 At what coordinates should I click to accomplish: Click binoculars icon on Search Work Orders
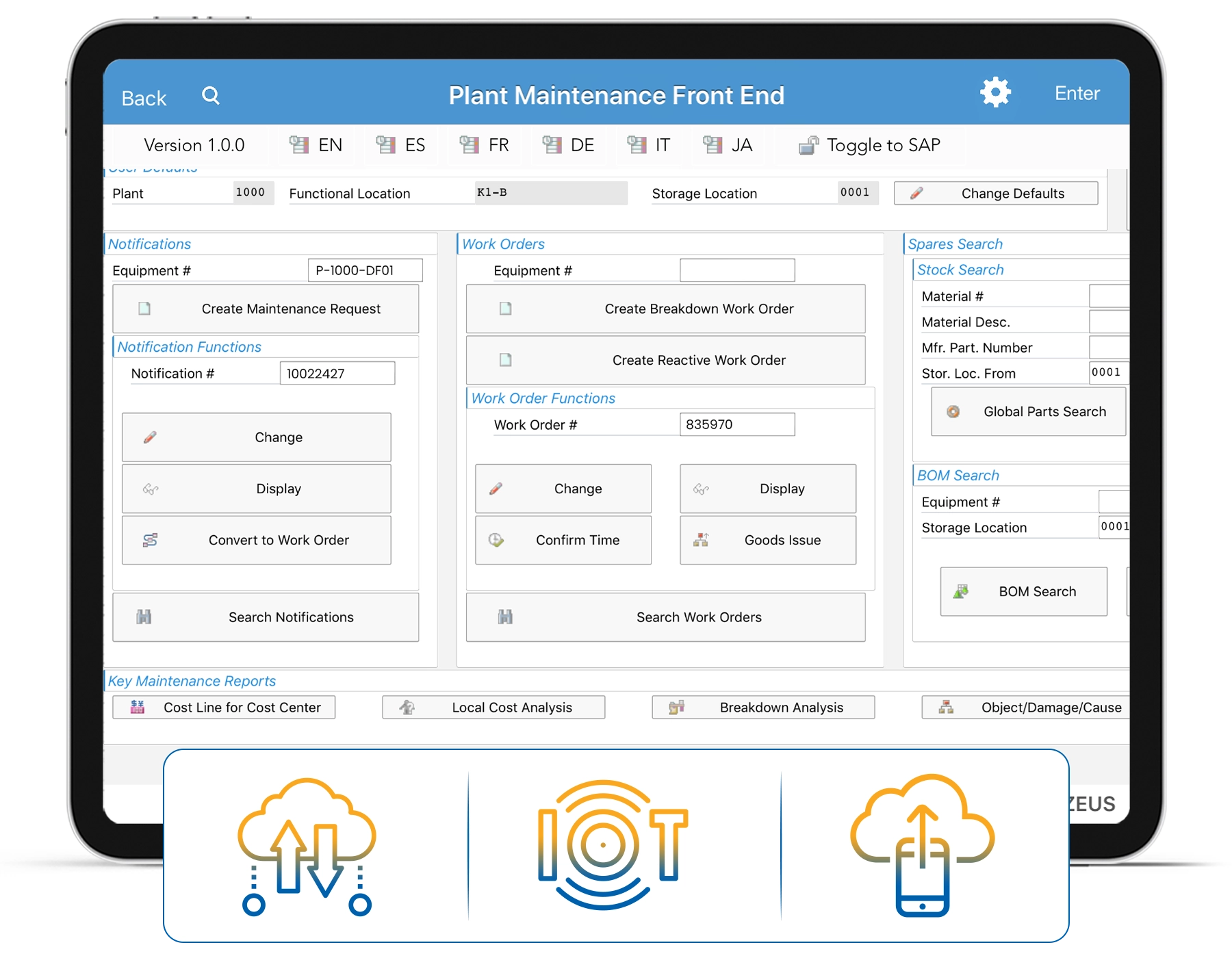[506, 617]
